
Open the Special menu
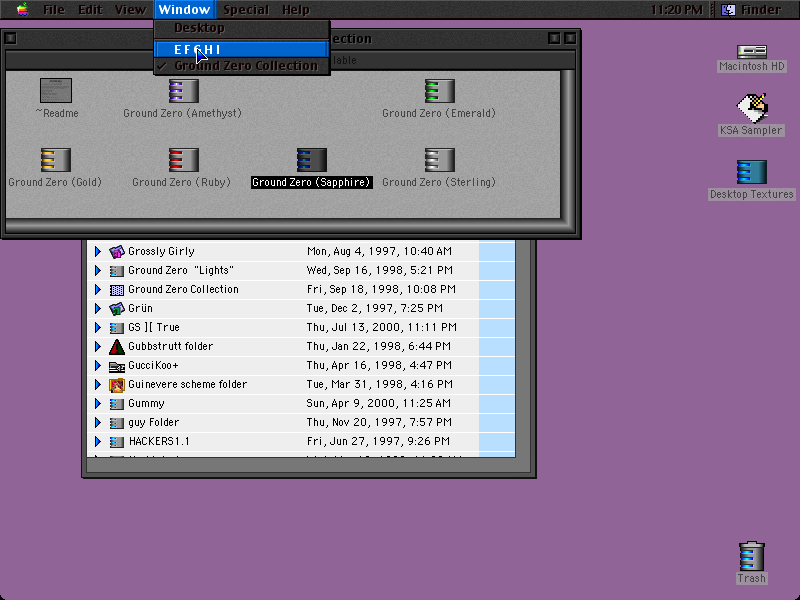(246, 10)
